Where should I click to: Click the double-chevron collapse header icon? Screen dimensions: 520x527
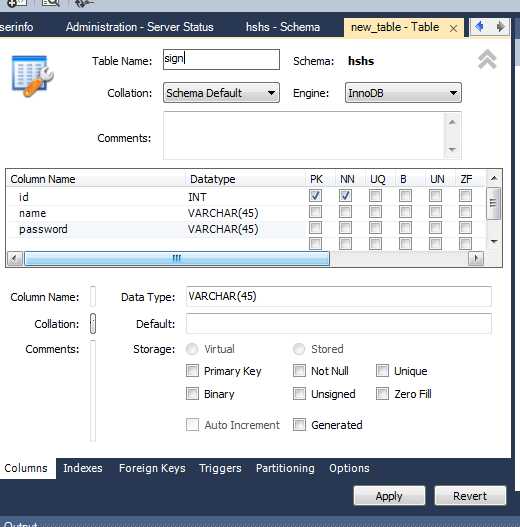(x=487, y=59)
